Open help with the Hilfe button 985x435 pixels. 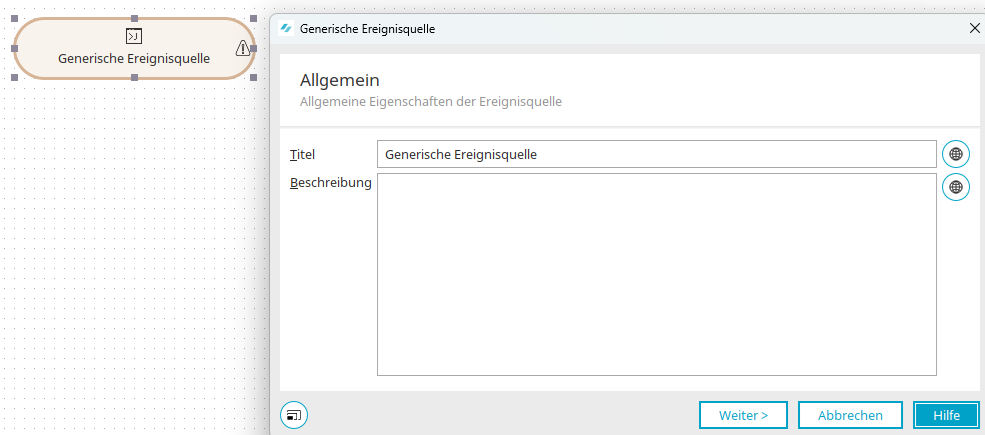946,415
